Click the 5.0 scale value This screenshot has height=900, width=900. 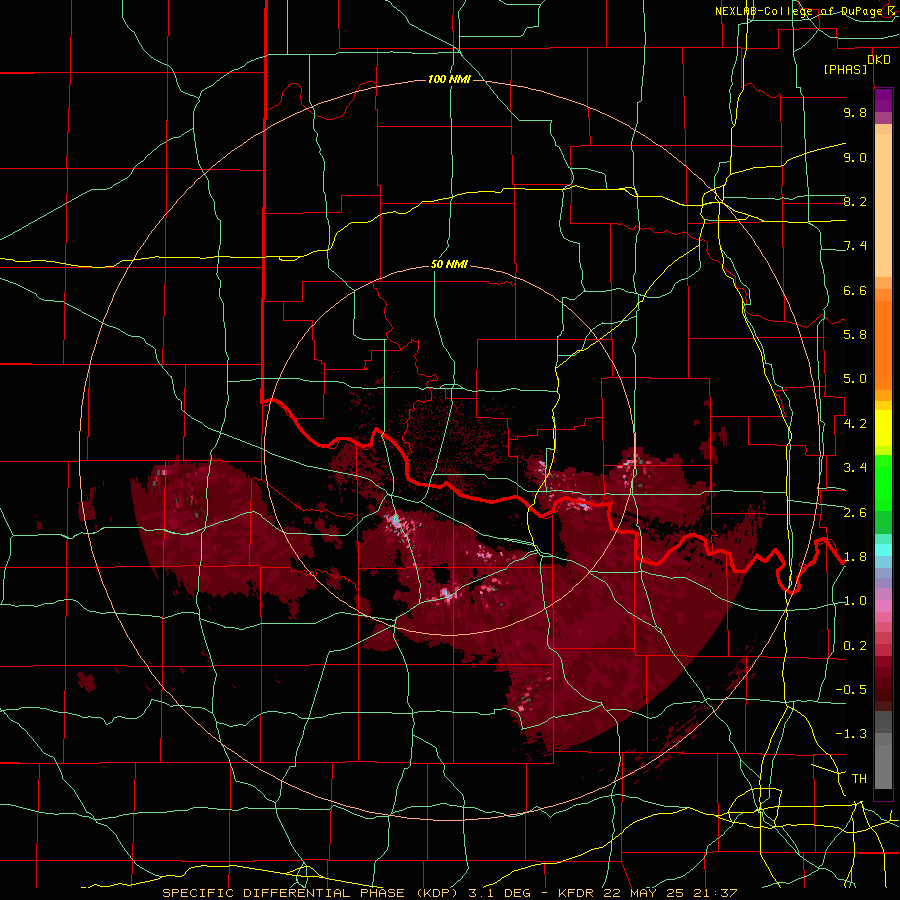855,379
